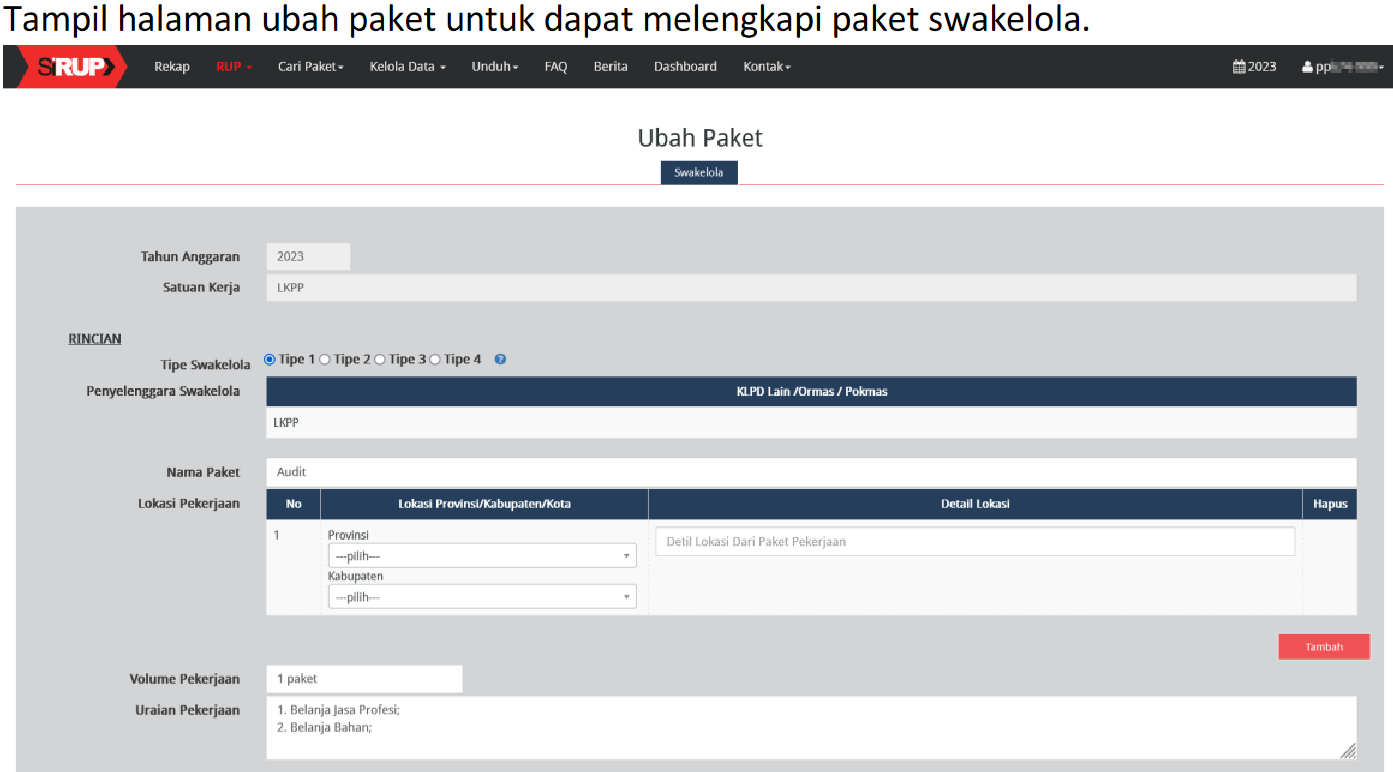This screenshot has width=1393, height=772.
Task: Open the Kabupaten dropdown
Action: [x=482, y=597]
